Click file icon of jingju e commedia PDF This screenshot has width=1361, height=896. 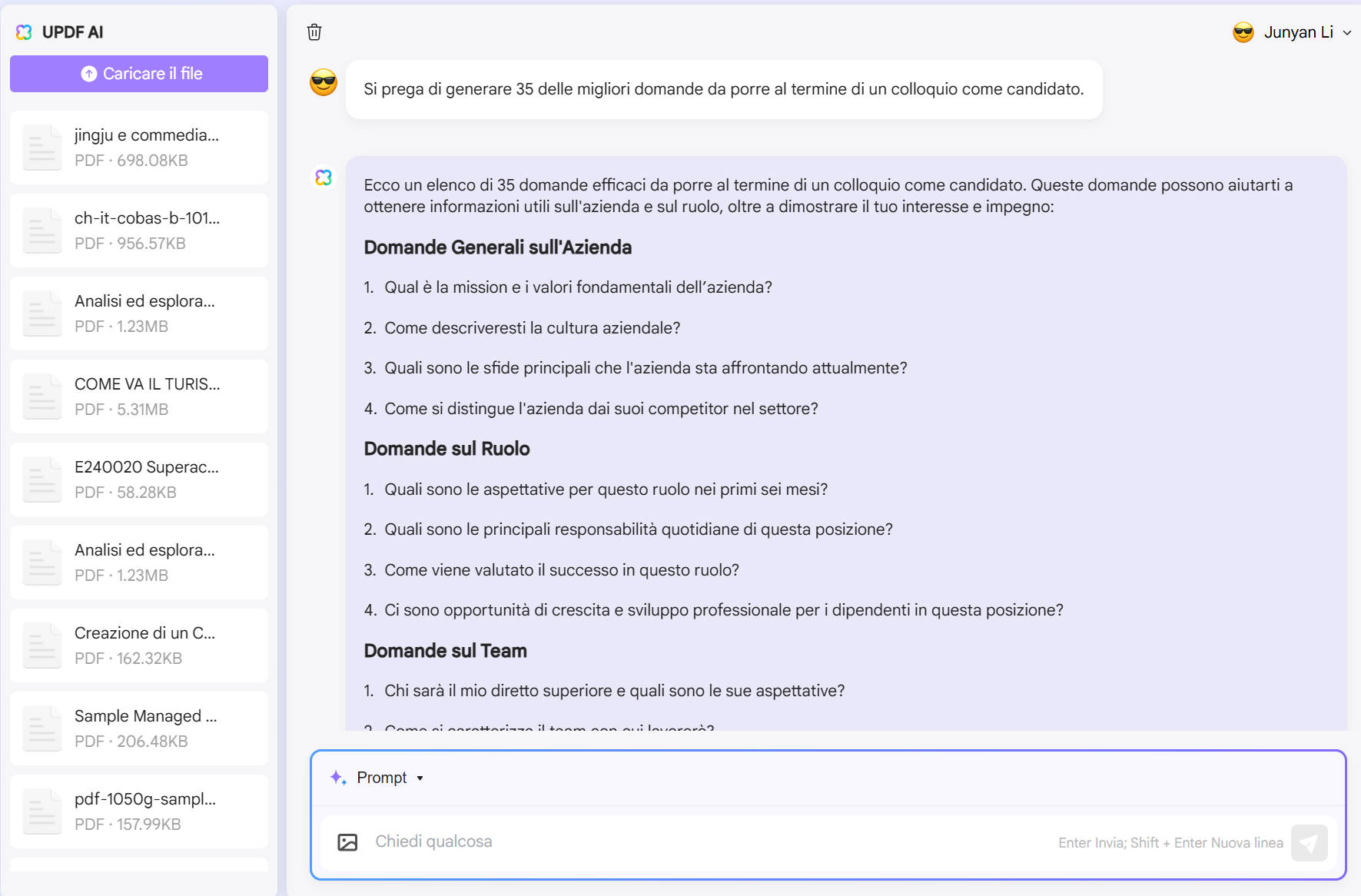pyautogui.click(x=42, y=148)
